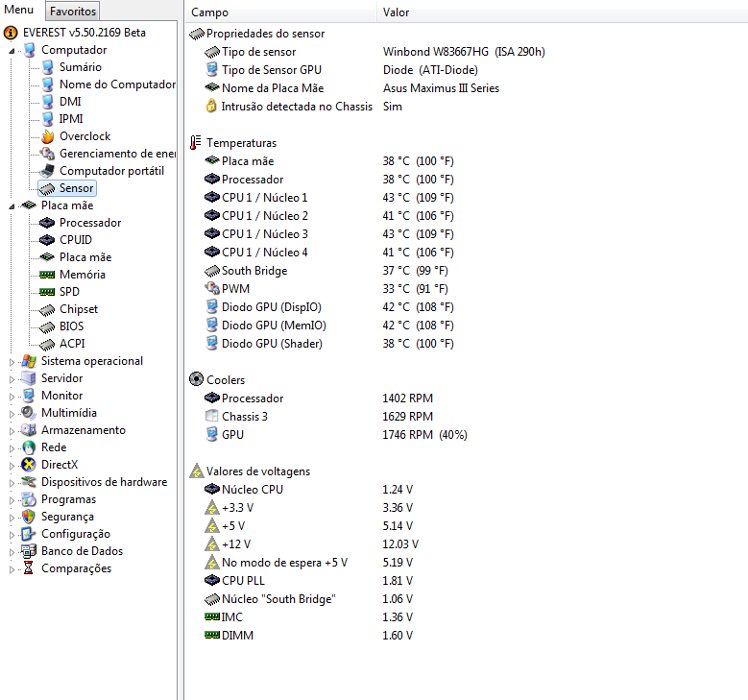Select the +12 V voltage row

point(312,544)
